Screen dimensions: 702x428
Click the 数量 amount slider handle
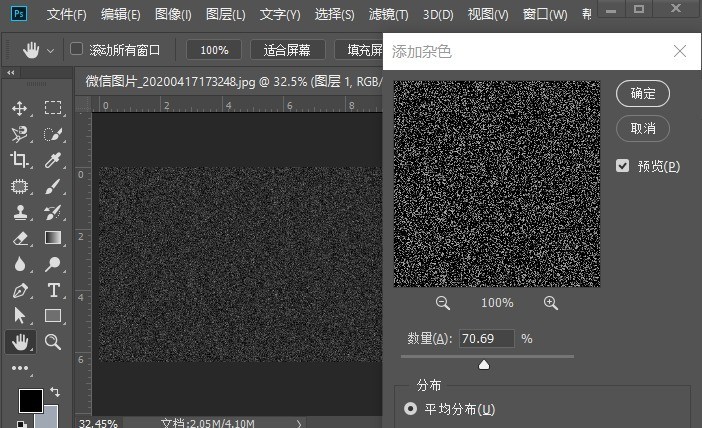click(x=484, y=365)
